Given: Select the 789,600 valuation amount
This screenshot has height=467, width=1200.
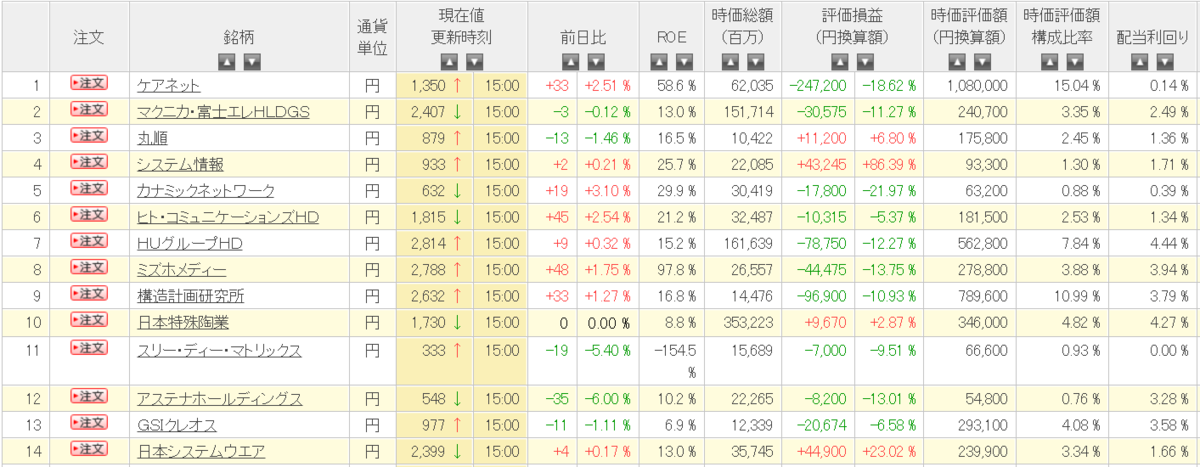Looking at the screenshot, I should click(982, 295).
